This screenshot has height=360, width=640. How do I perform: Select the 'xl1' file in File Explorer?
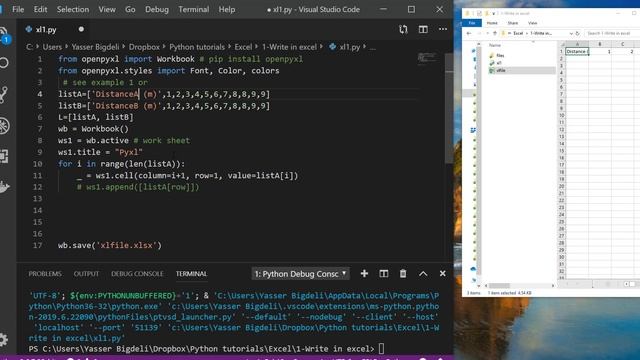[498, 63]
